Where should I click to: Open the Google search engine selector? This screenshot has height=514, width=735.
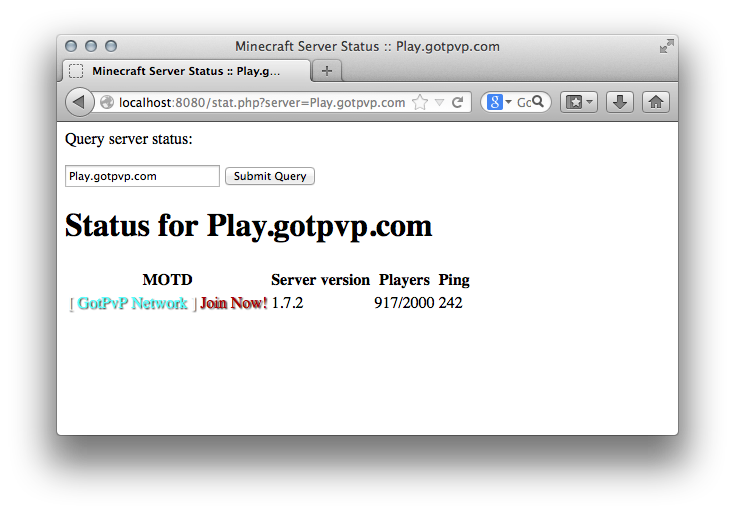pyautogui.click(x=498, y=102)
